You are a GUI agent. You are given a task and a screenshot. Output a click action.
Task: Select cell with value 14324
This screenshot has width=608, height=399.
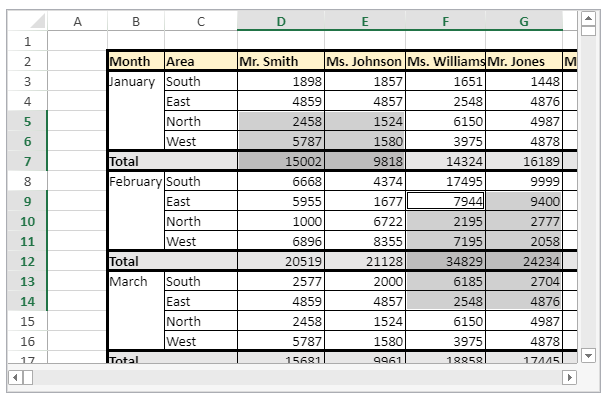[x=446, y=161]
